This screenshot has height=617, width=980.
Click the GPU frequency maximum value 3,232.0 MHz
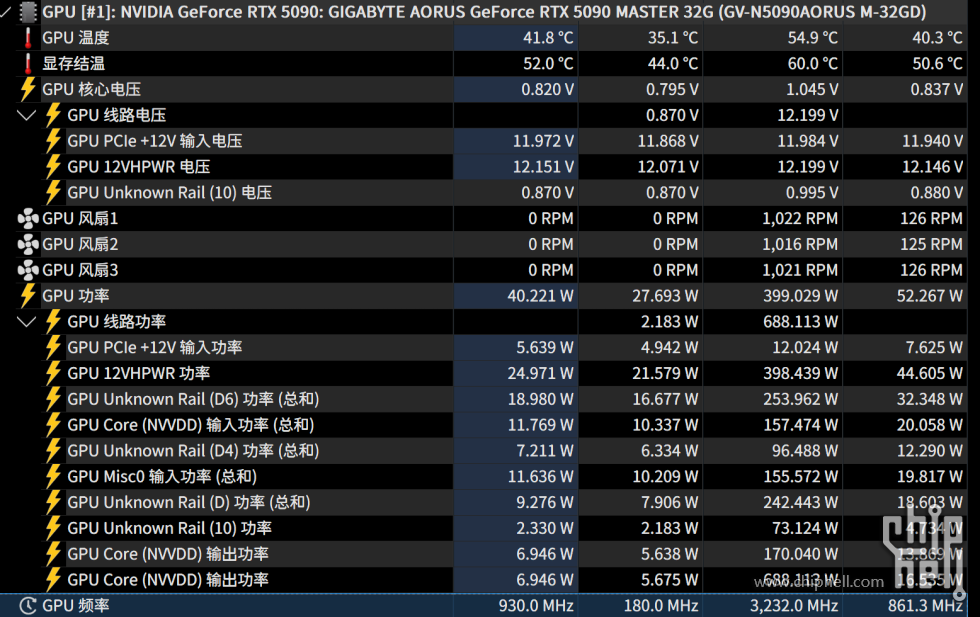tap(794, 605)
